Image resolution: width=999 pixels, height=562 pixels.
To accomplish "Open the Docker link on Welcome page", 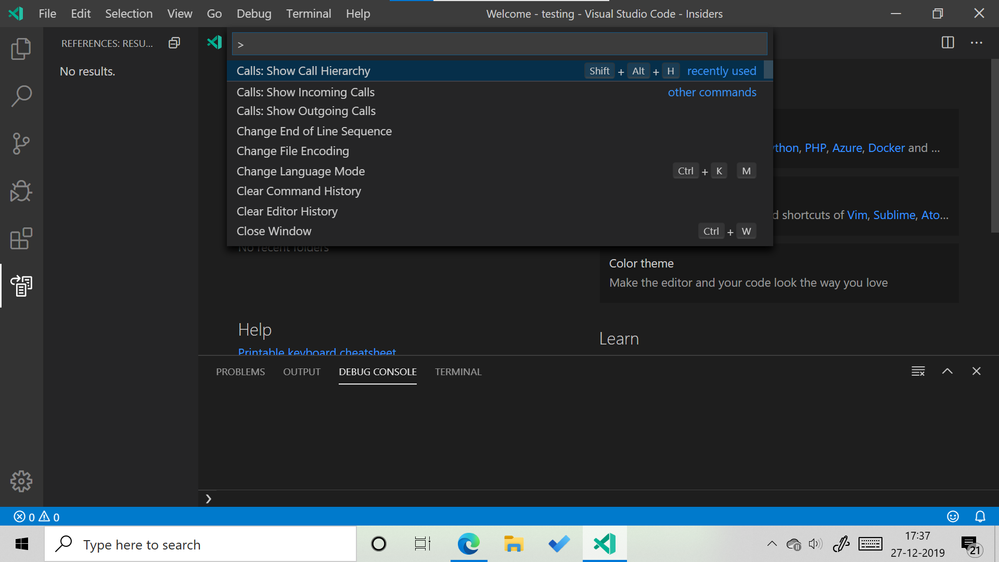I will pos(886,148).
